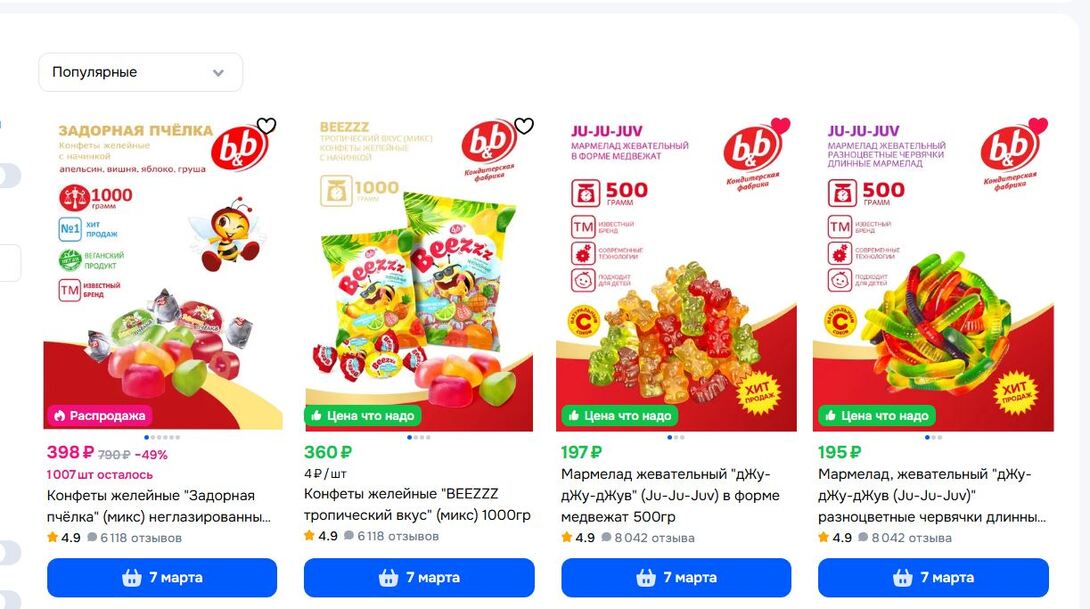Add BEEZZZ candy to cart, 7 марта button
Image resolution: width=1090 pixels, height=609 pixels.
[419, 578]
